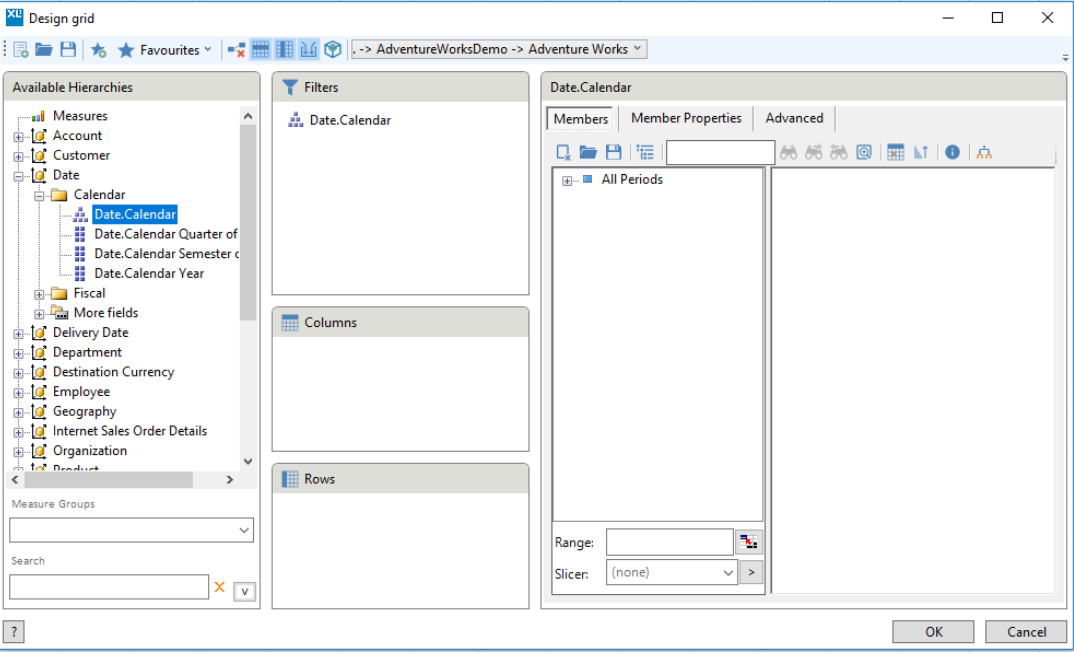Clear all fields from the grid
This screenshot has height=654, width=1074.
pos(236,48)
